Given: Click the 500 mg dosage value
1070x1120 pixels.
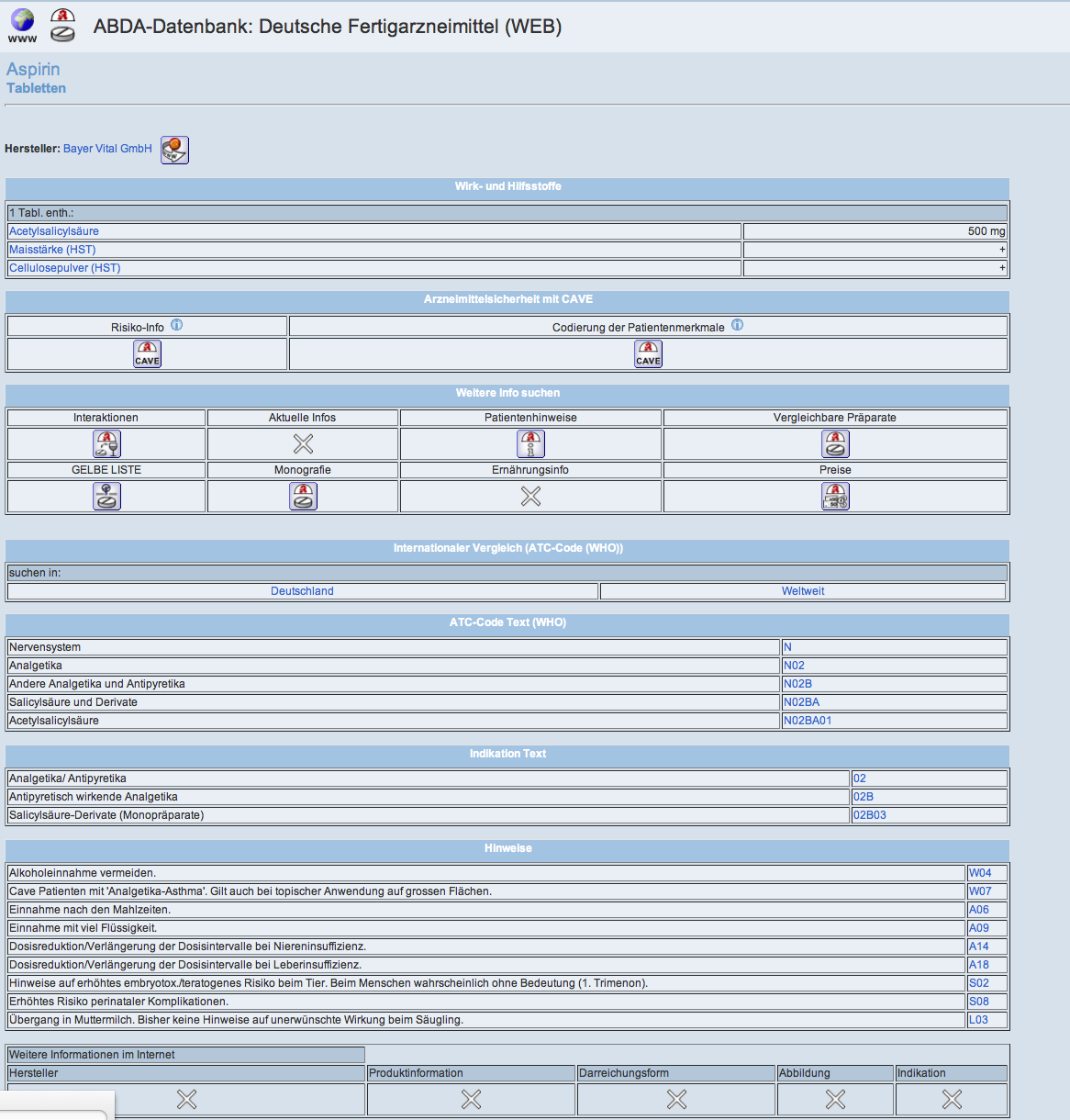Looking at the screenshot, I should tap(986, 231).
